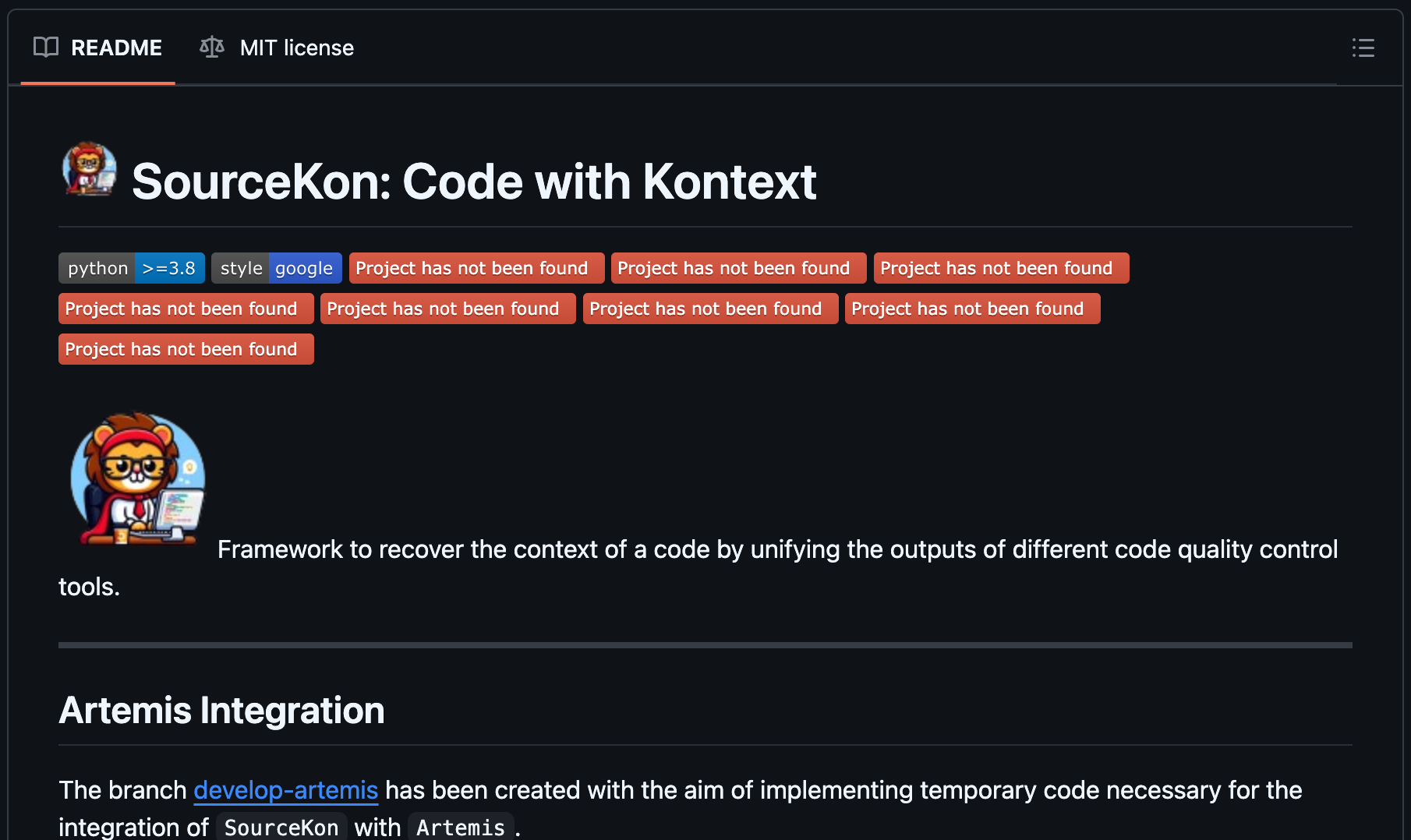
Task: Switch to the MIT license tab
Action: click(277, 48)
